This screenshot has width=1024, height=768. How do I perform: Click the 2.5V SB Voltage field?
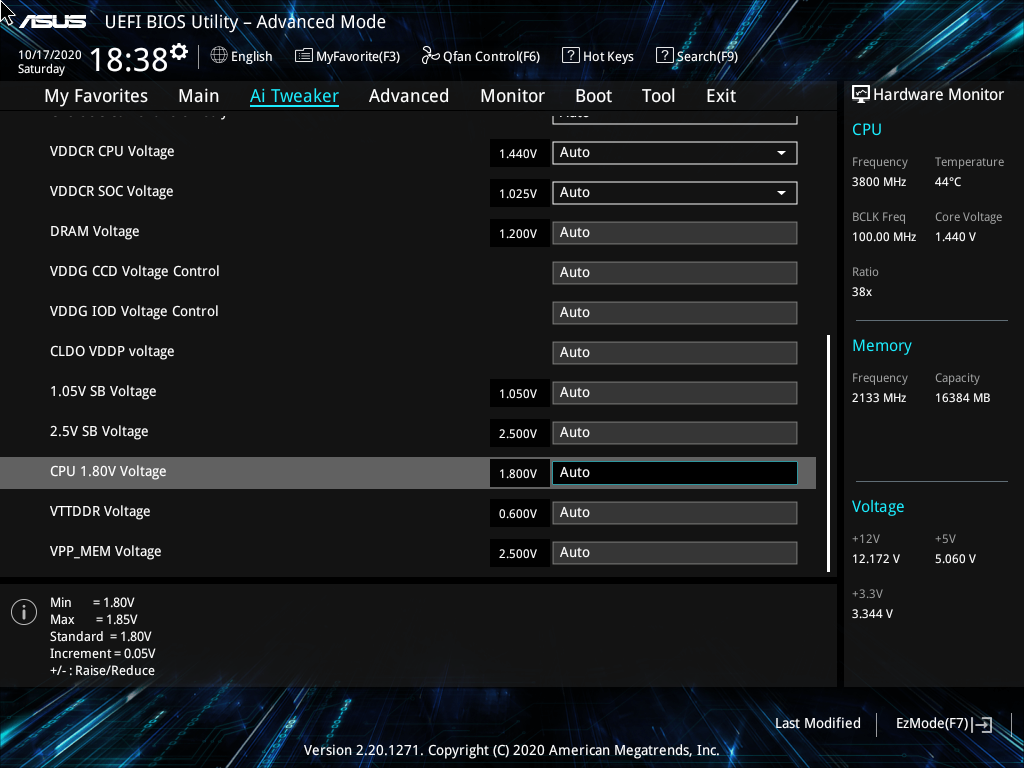tap(675, 433)
